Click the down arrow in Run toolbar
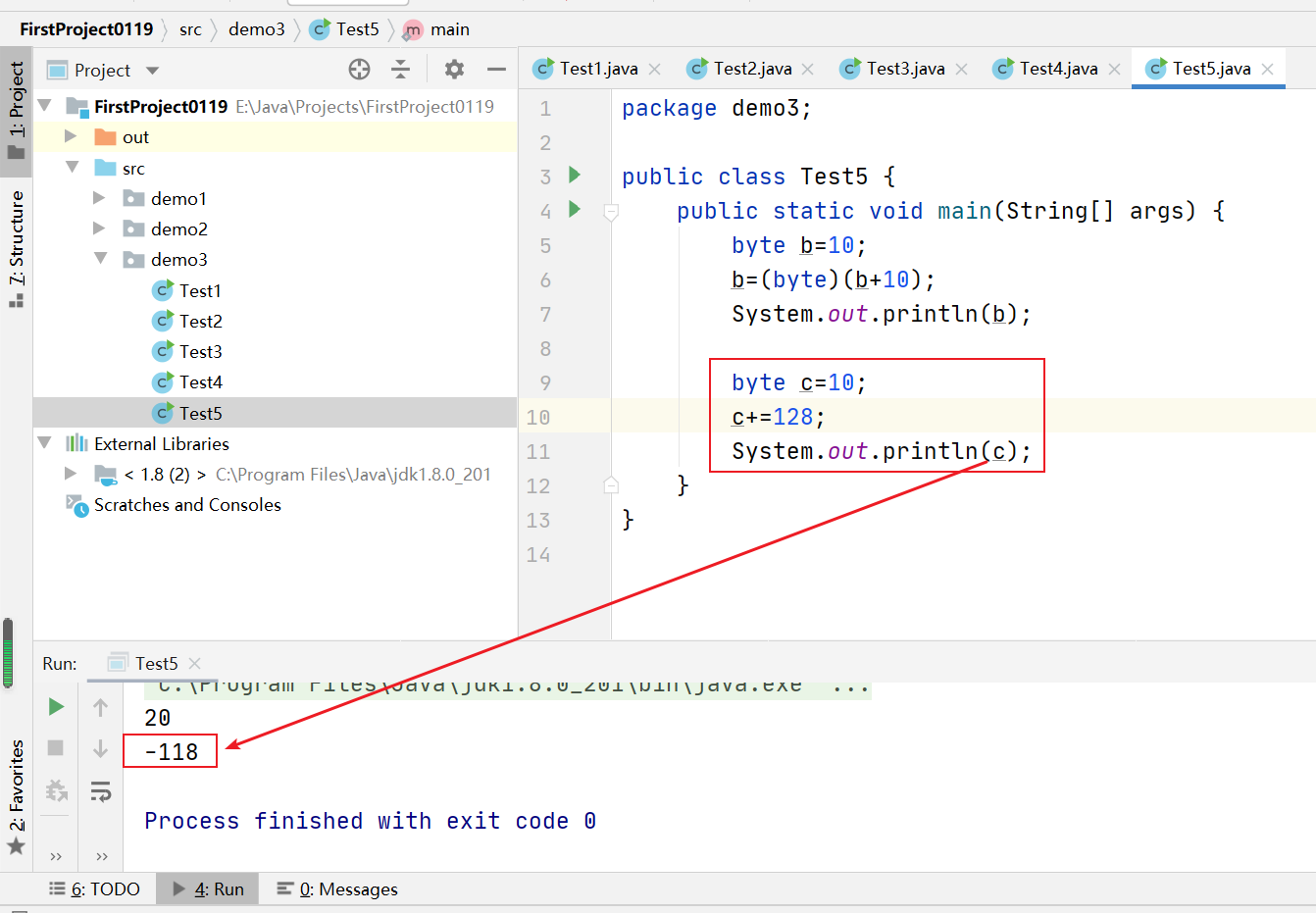This screenshot has width=1316, height=913. (100, 749)
